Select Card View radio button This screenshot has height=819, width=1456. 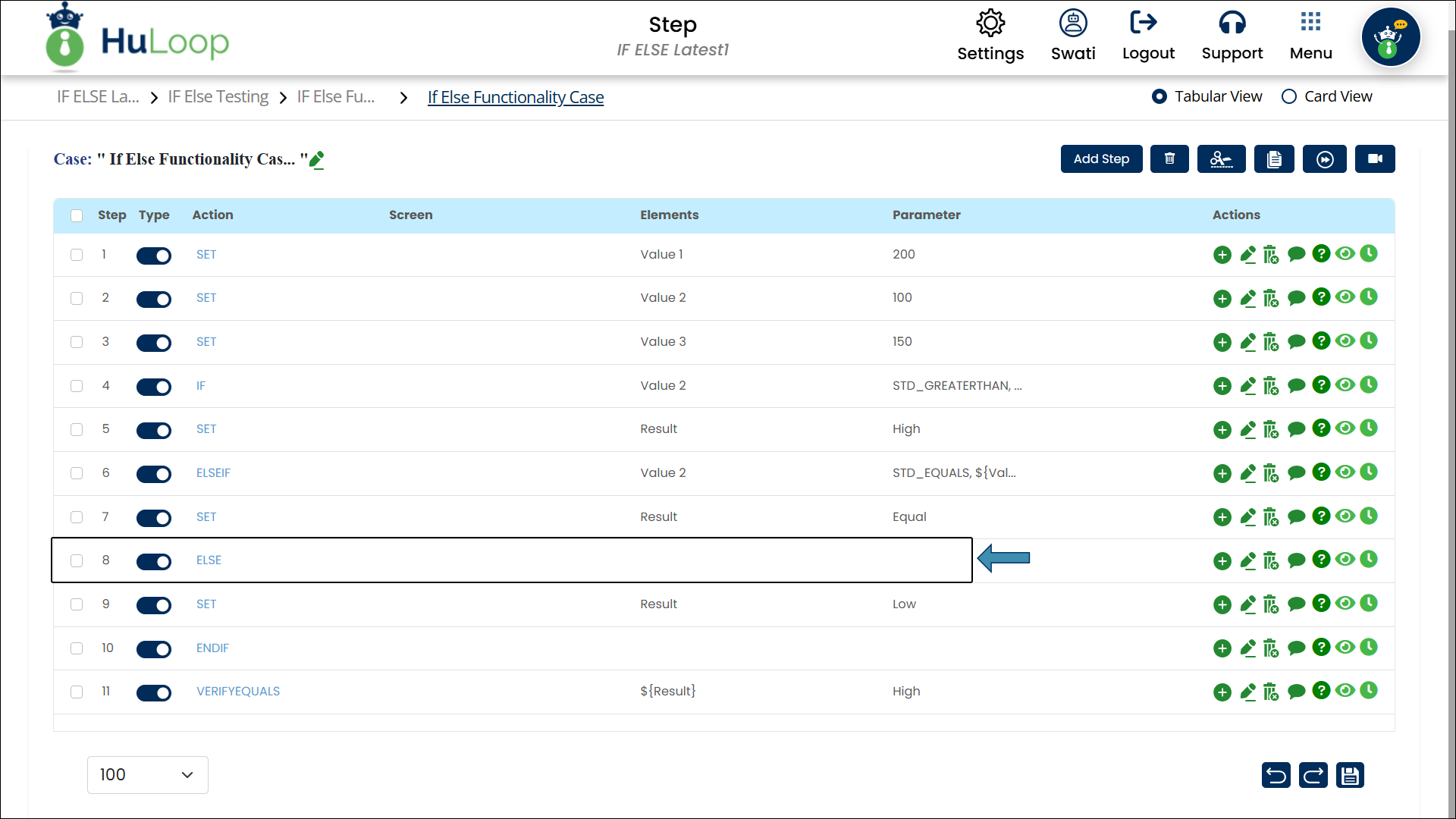pyautogui.click(x=1288, y=96)
